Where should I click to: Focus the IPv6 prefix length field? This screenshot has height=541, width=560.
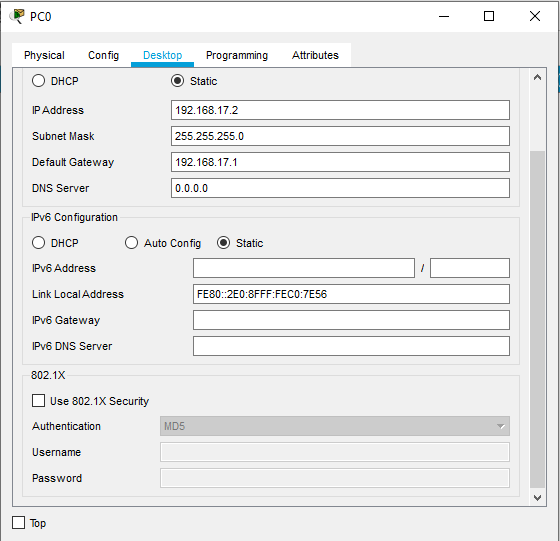pyautogui.click(x=470, y=268)
